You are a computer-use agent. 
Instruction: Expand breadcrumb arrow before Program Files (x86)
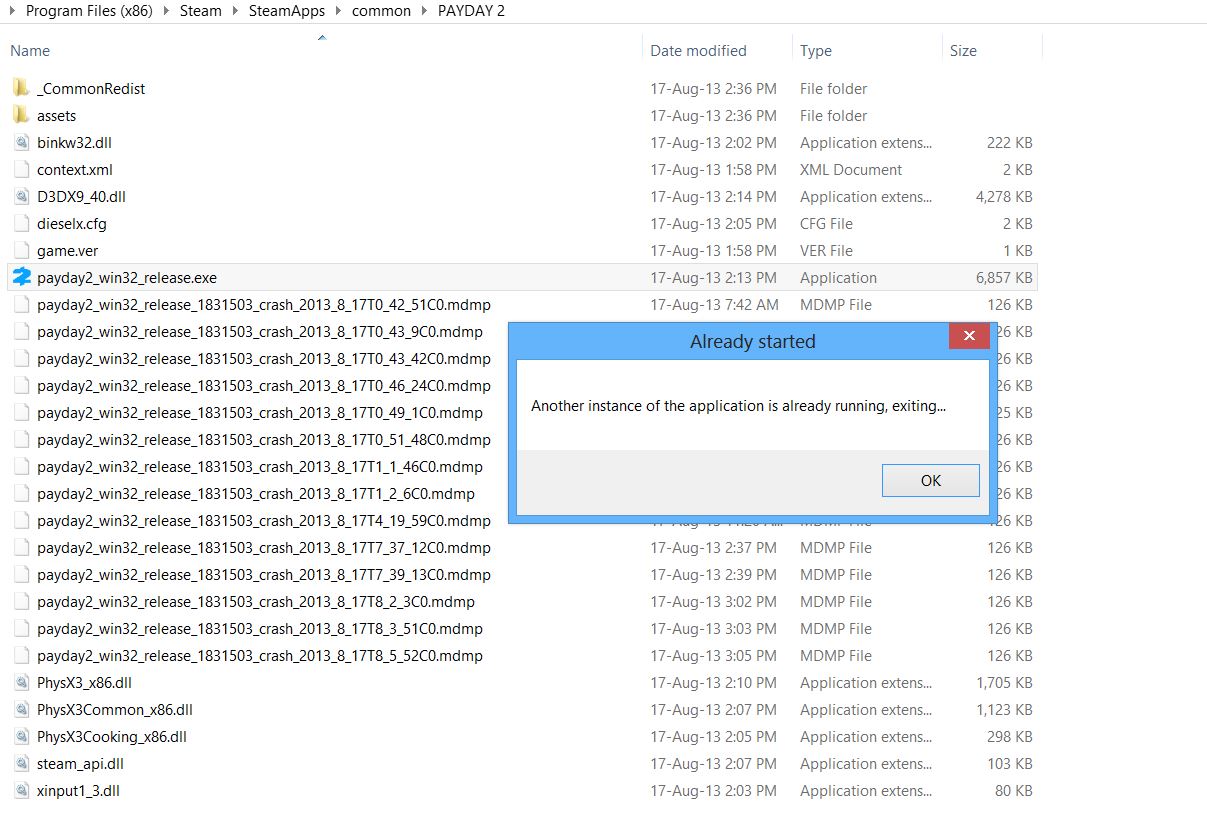[12, 11]
